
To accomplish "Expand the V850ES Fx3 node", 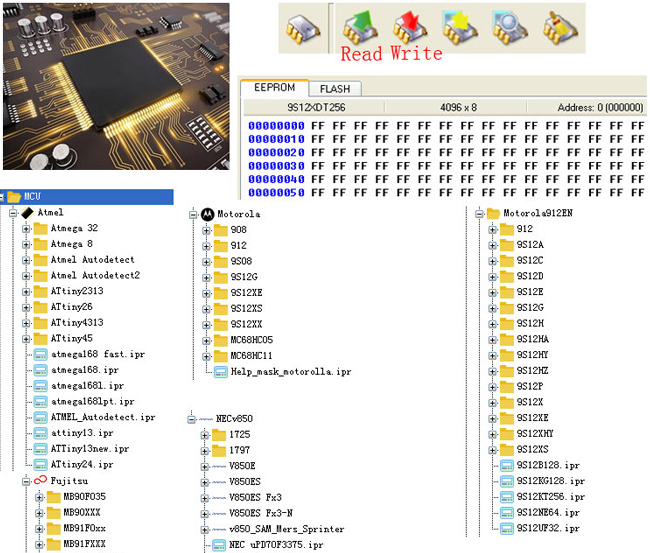I will pyautogui.click(x=204, y=498).
